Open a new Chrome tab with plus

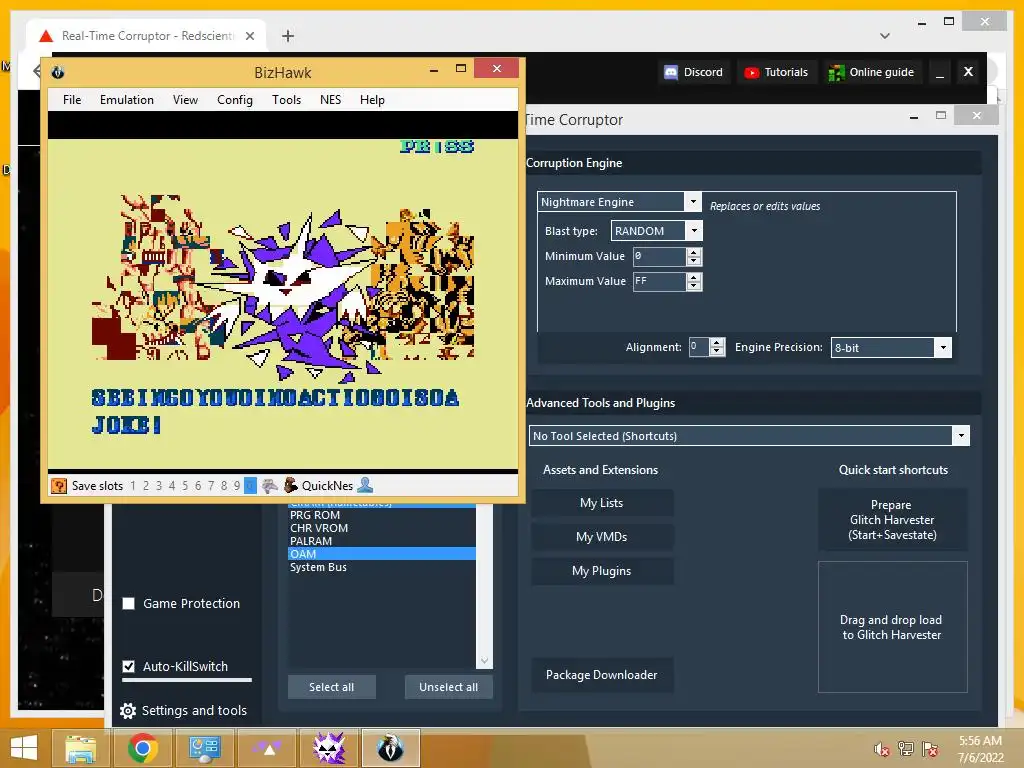pos(288,36)
